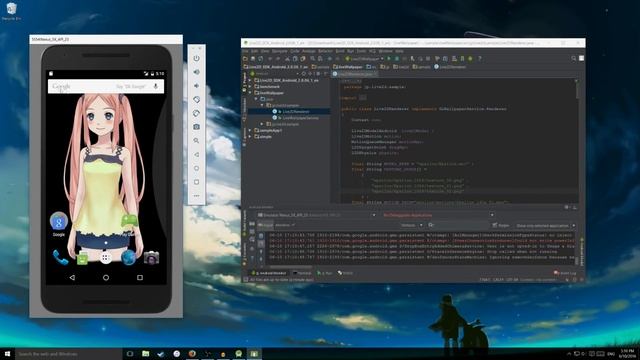Click emulator sidebar back triangle button
The width and height of the screenshot is (640, 360).
tap(196, 155)
